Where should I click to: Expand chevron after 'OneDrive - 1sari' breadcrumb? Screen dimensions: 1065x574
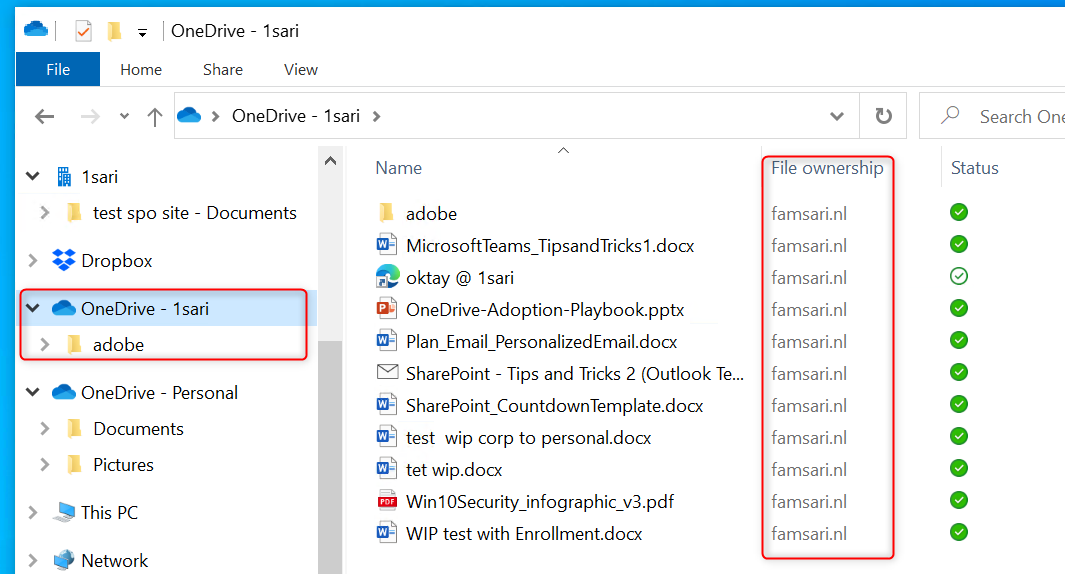click(376, 117)
